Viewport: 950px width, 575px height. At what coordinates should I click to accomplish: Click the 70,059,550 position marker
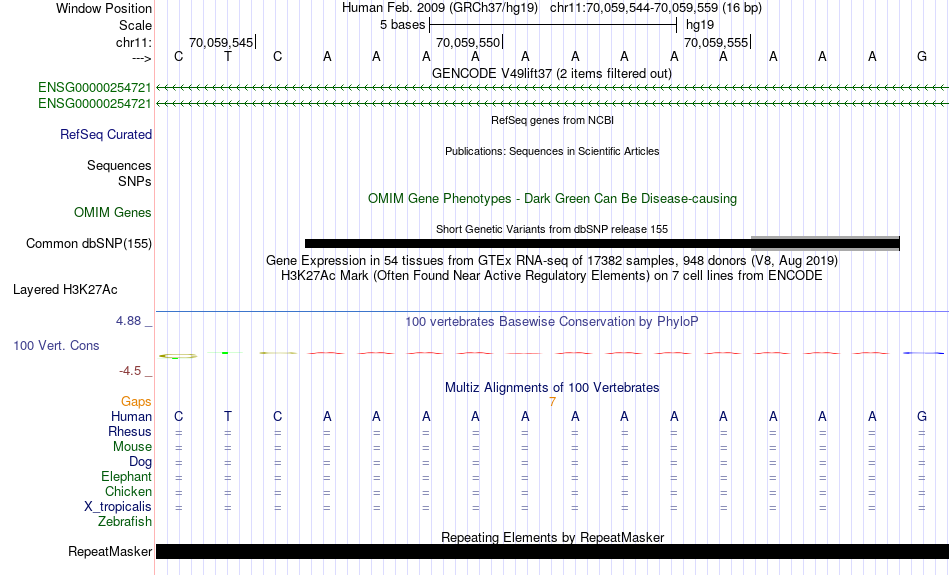(468, 42)
